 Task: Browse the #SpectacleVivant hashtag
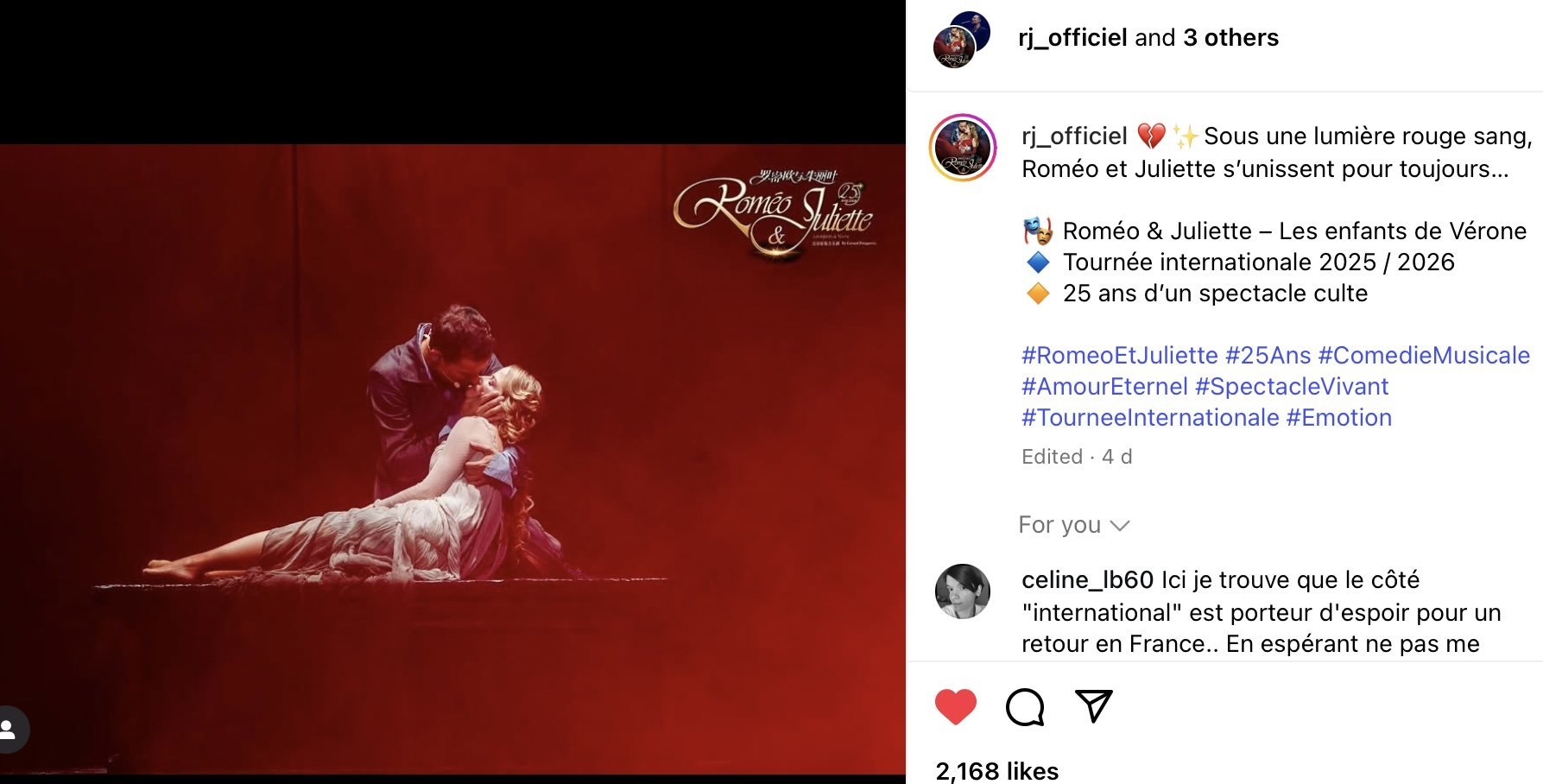[x=1292, y=387]
